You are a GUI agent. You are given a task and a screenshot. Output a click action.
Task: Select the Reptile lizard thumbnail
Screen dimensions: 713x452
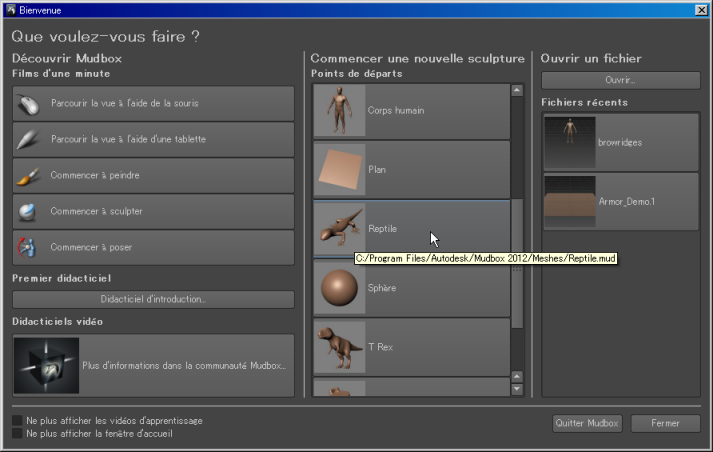[x=340, y=229]
